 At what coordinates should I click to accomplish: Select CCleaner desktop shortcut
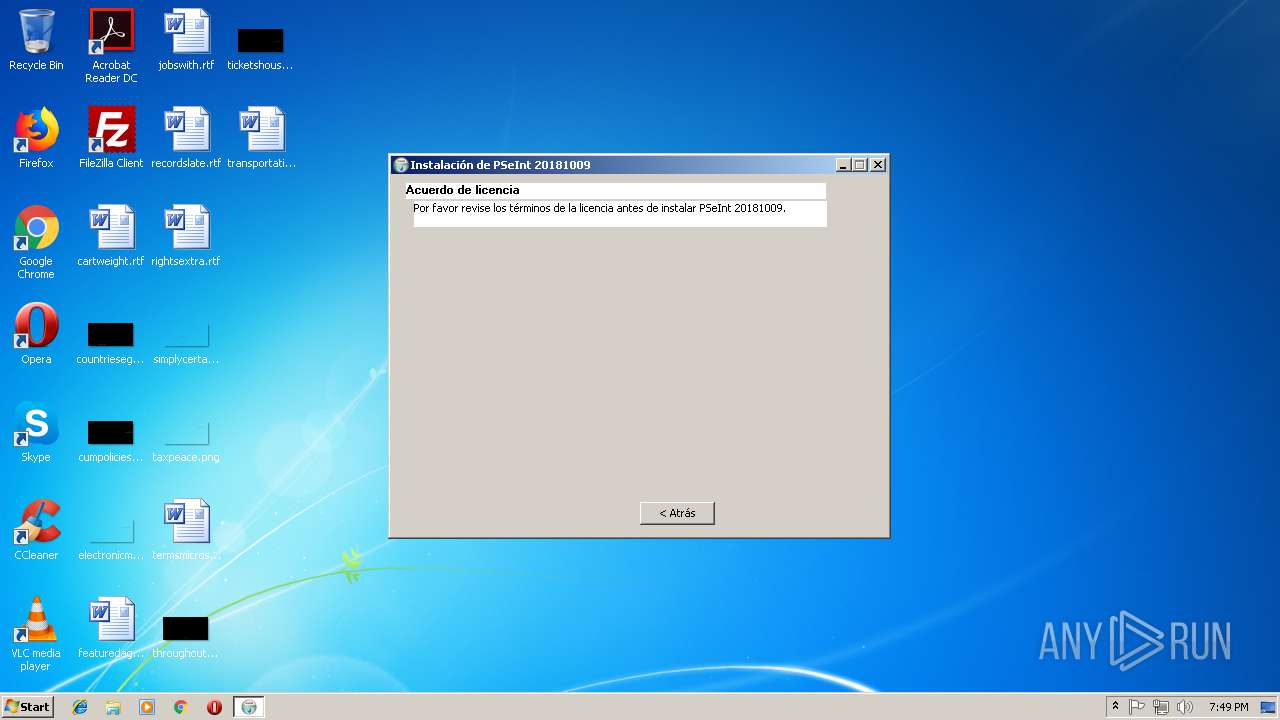[x=36, y=531]
